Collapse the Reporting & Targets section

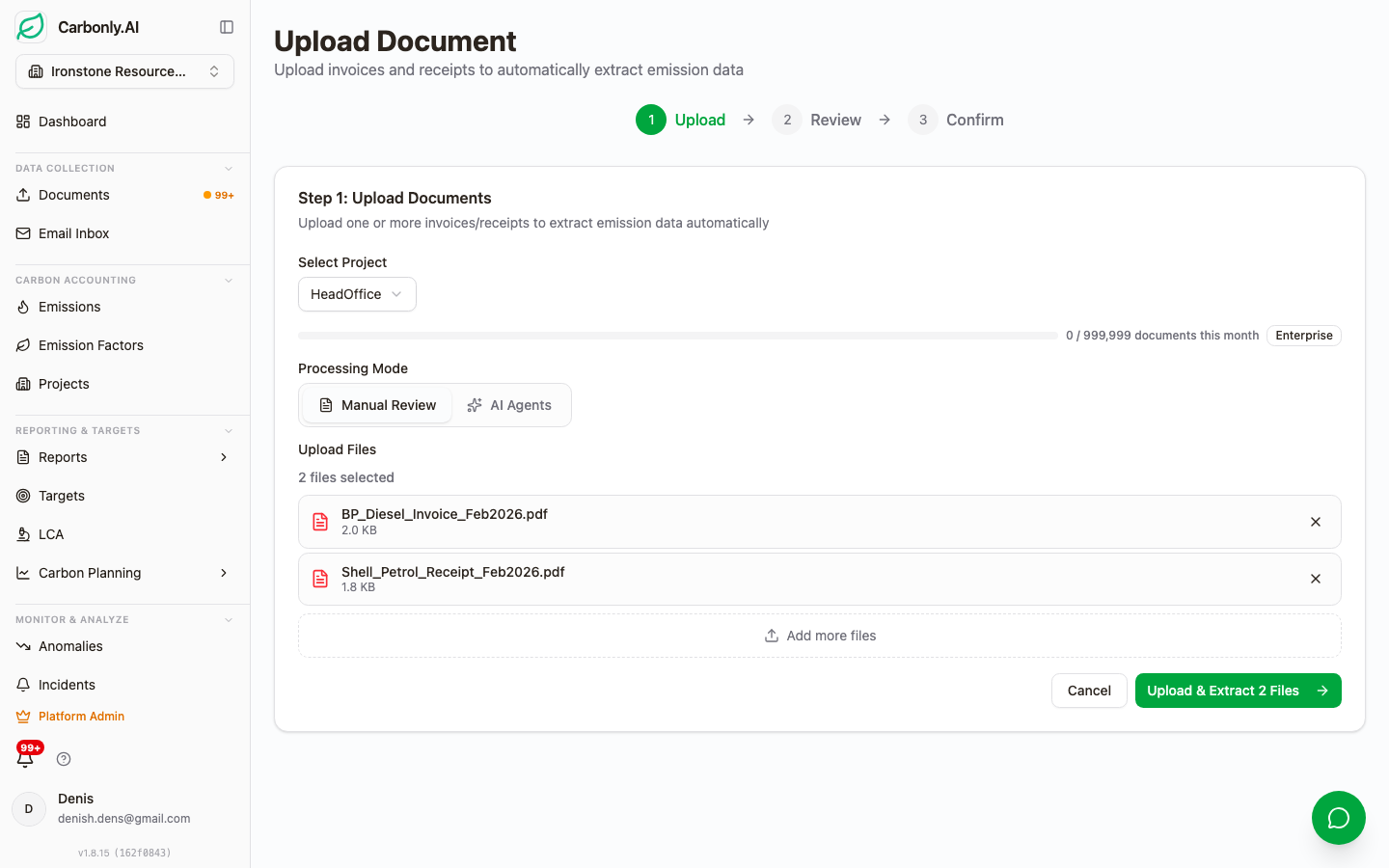pos(229,430)
